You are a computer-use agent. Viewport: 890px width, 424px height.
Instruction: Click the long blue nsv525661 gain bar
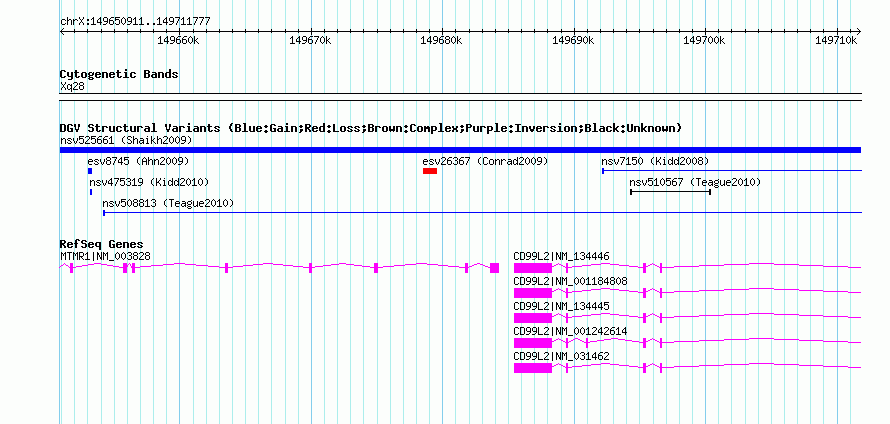(x=460, y=150)
